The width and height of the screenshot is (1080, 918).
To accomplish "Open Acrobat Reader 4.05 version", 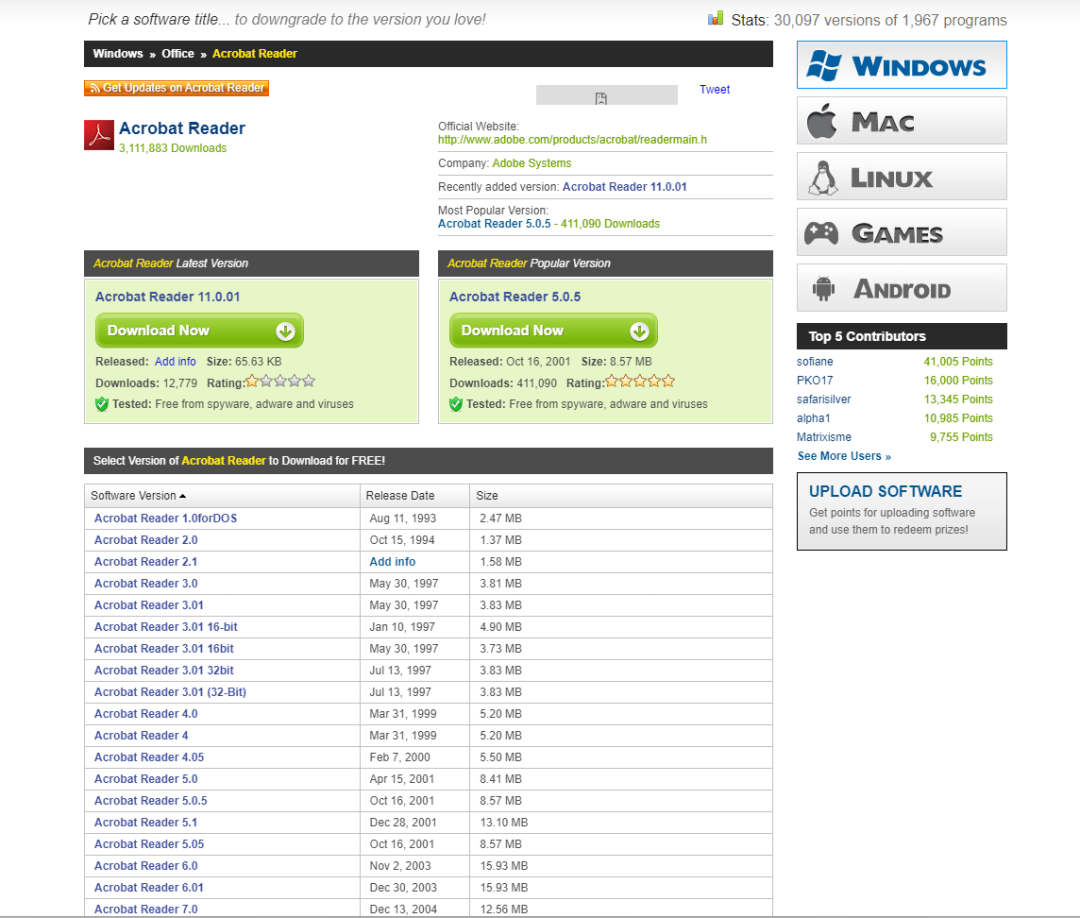I will point(149,758).
